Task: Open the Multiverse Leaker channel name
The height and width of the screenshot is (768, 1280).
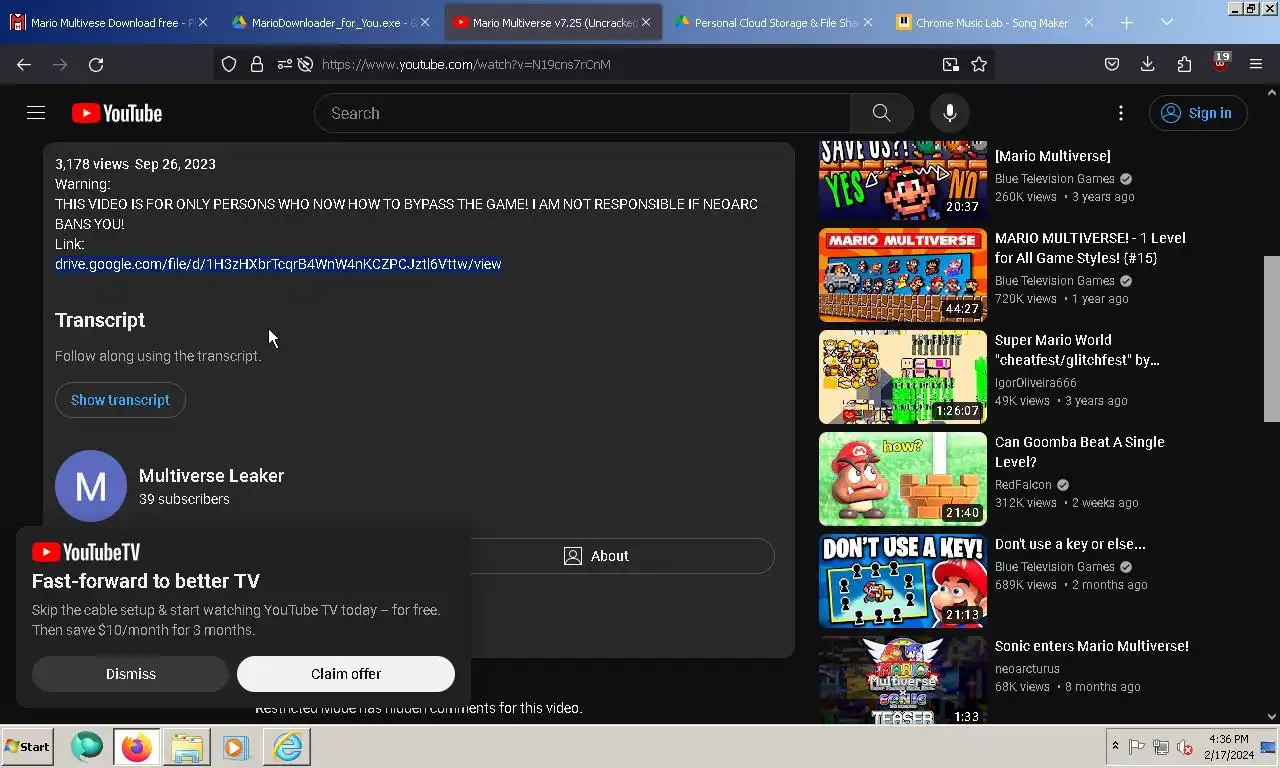Action: click(x=211, y=476)
